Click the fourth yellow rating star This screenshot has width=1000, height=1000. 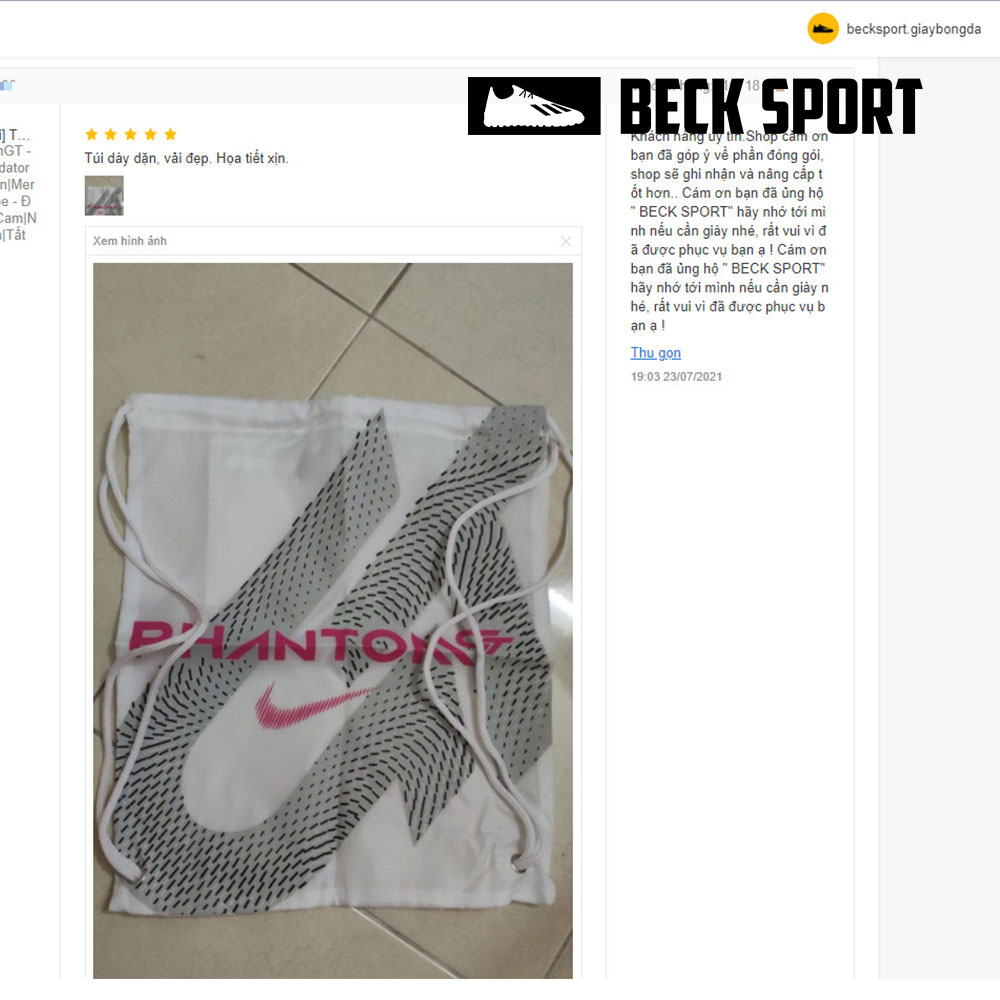click(151, 134)
